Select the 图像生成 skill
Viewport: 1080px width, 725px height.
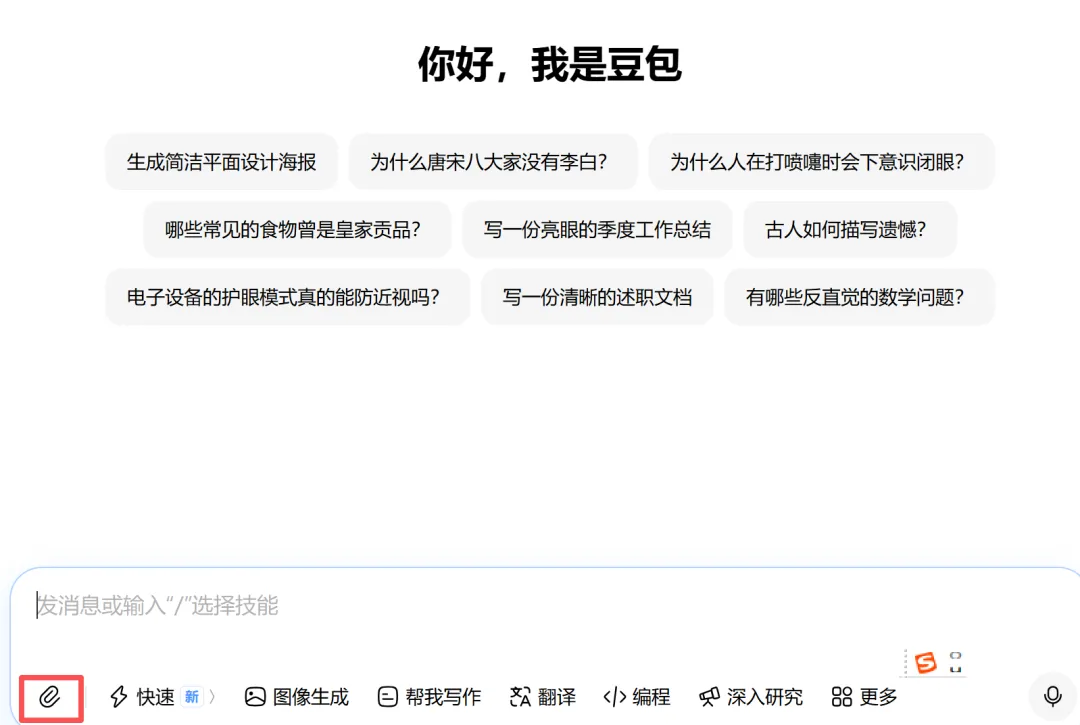[x=297, y=697]
